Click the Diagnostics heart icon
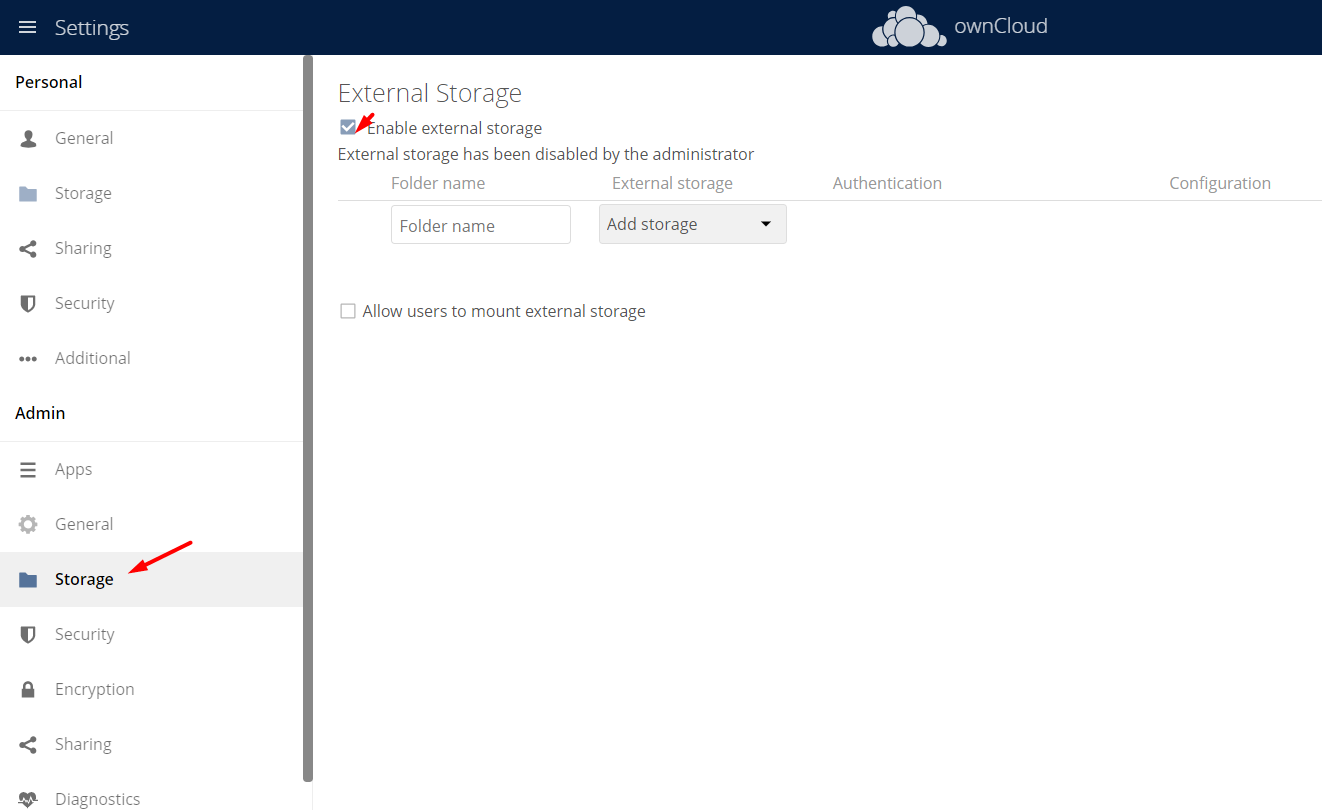This screenshot has height=810, width=1322. pos(28,797)
